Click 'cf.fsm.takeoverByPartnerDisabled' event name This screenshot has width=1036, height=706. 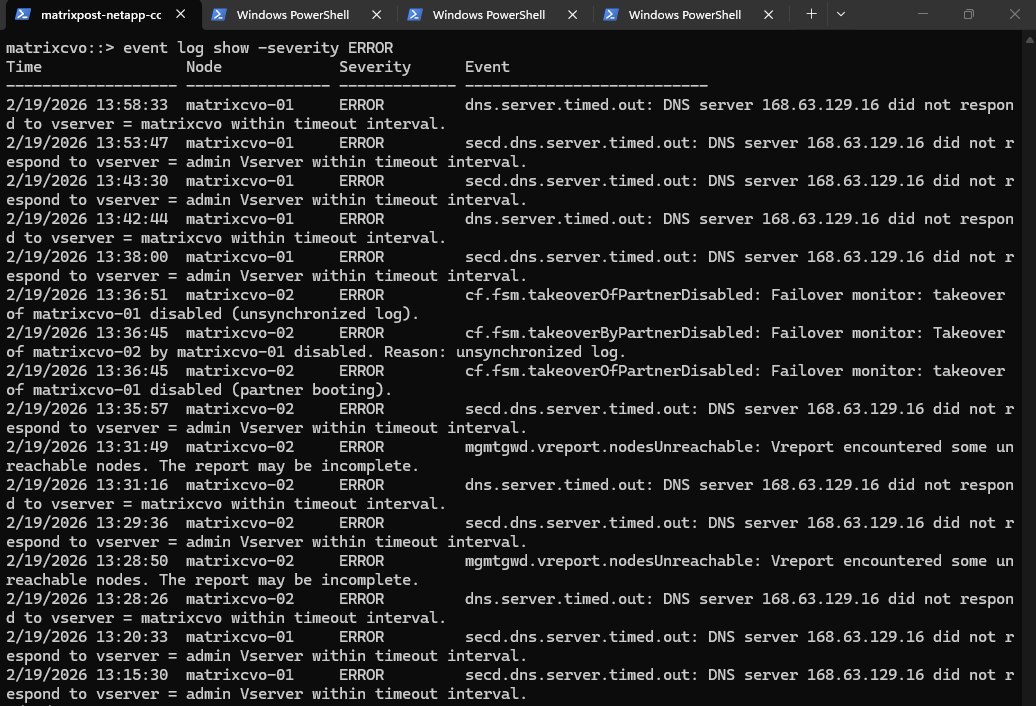609,333
